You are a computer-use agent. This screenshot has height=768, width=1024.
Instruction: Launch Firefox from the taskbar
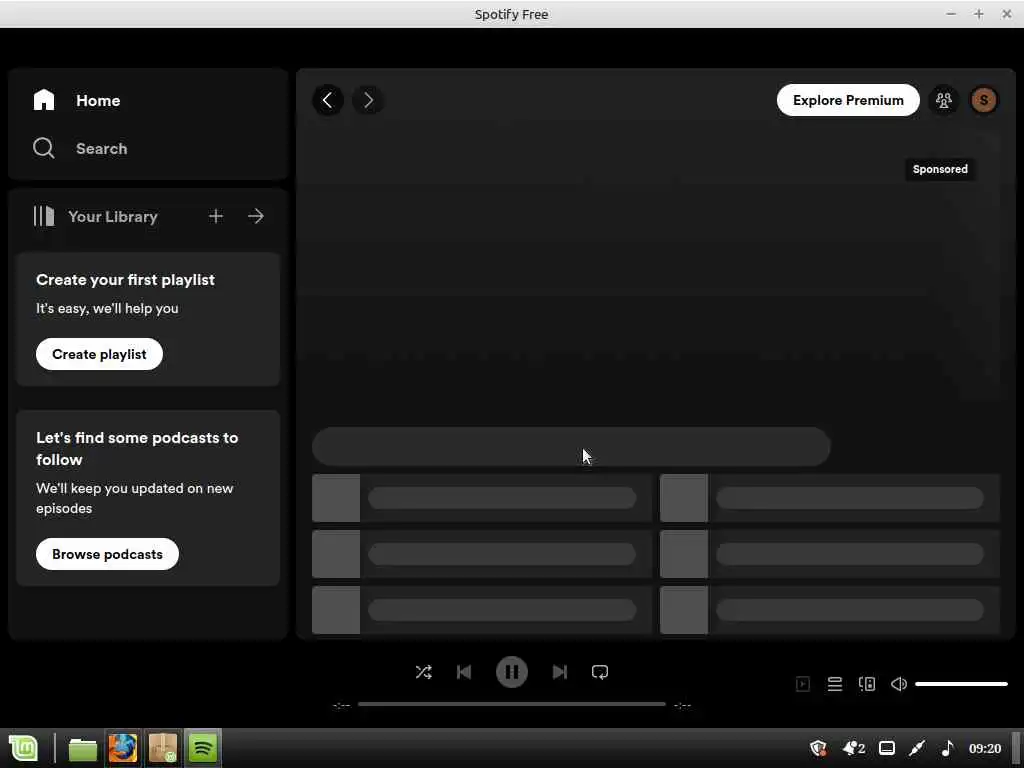pos(123,748)
